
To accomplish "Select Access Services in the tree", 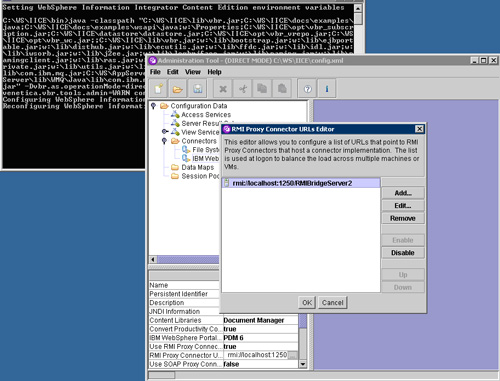I will [206, 115].
